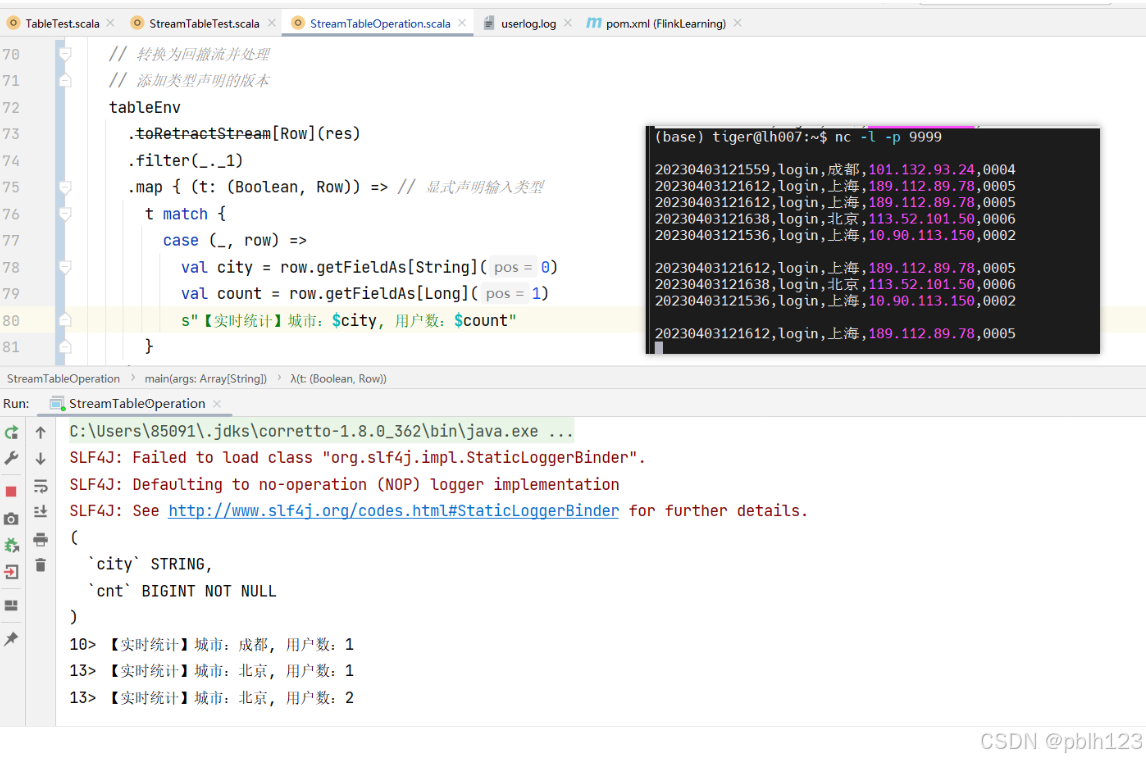The image size is (1146, 761).
Task: Click the Maven icon on pom.xml tab
Action: [x=594, y=23]
